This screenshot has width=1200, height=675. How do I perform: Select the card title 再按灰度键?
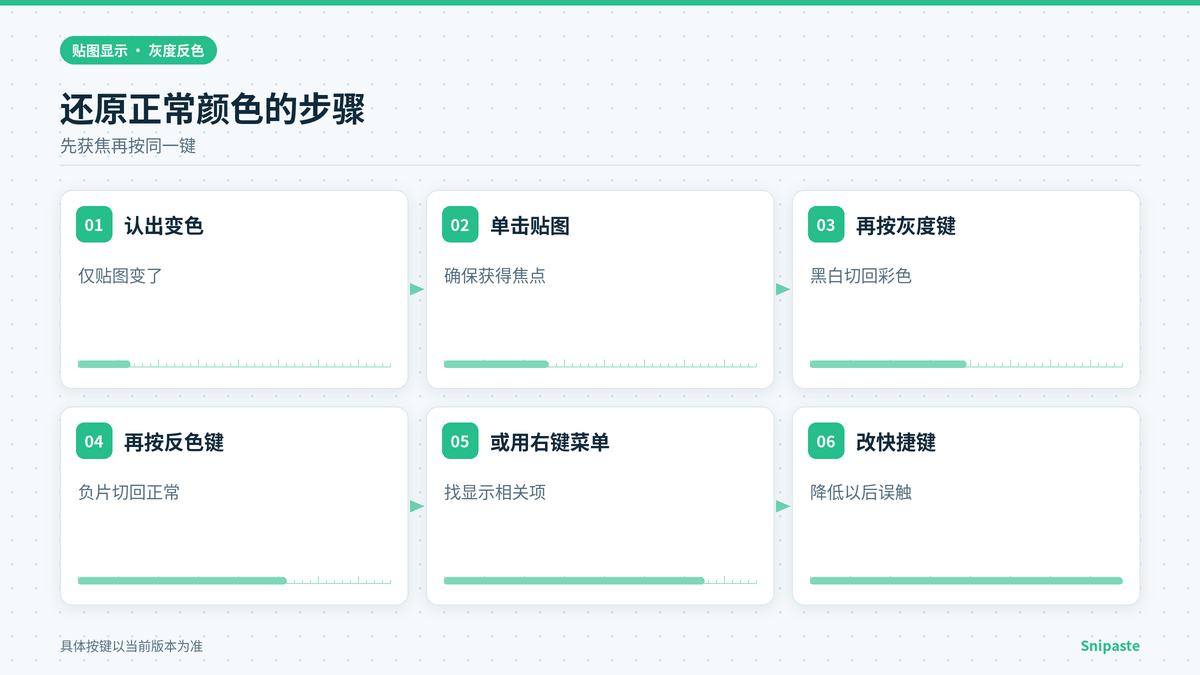pos(906,226)
